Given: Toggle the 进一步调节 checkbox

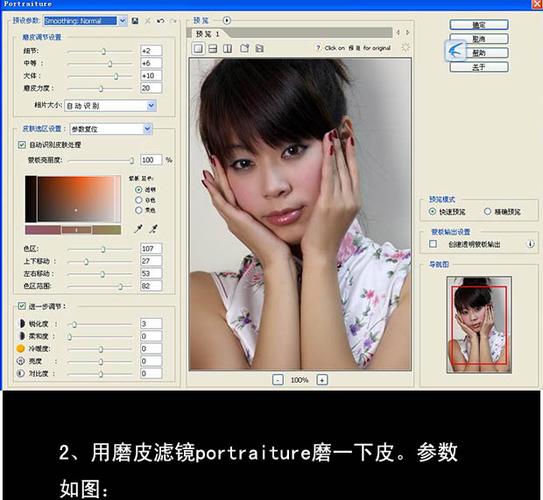Looking at the screenshot, I should pyautogui.click(x=22, y=306).
